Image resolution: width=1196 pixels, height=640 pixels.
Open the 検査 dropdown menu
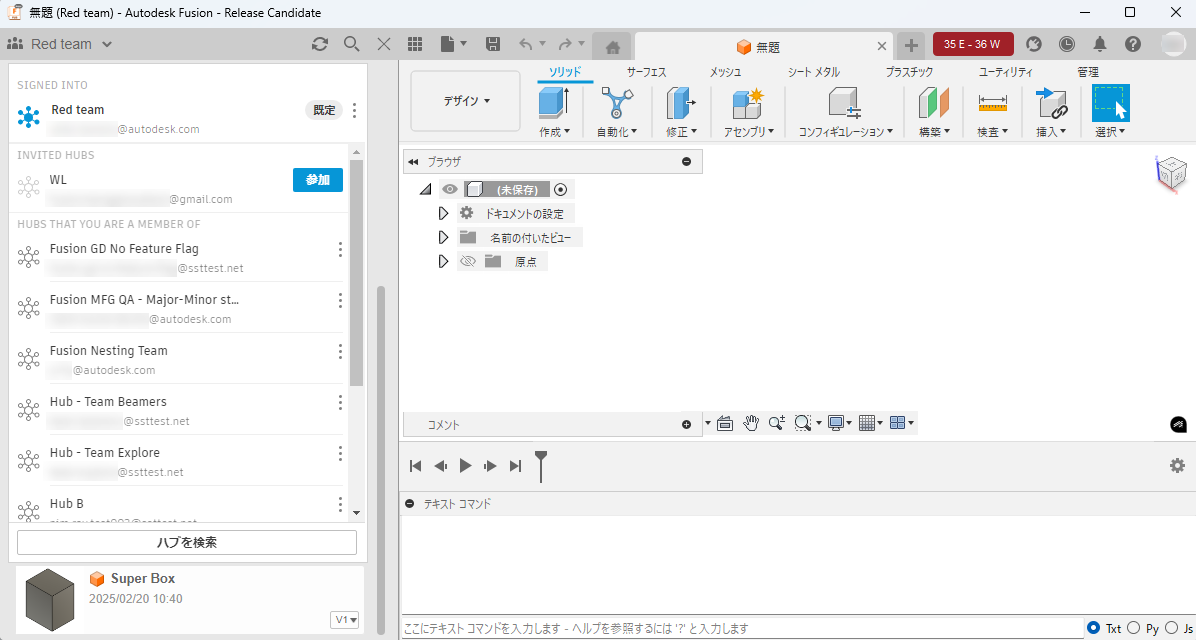pos(992,132)
